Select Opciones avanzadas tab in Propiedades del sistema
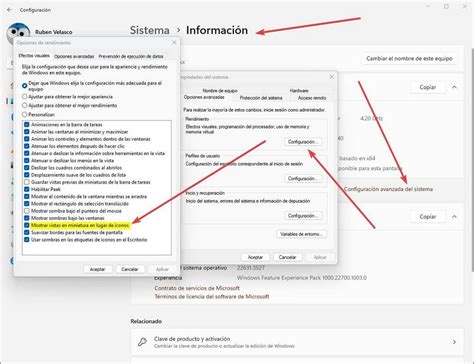The width and height of the screenshot is (474, 364). [x=204, y=97]
